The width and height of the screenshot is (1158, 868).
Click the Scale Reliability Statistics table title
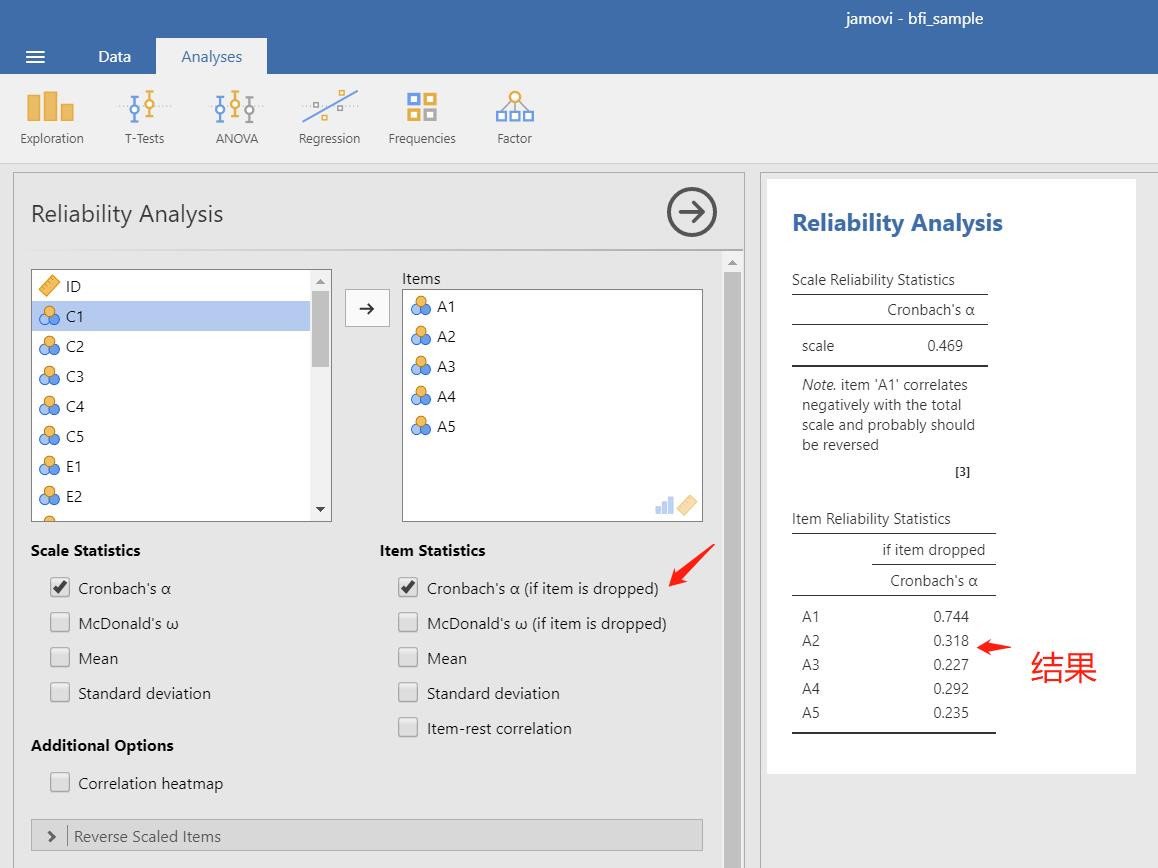point(873,280)
